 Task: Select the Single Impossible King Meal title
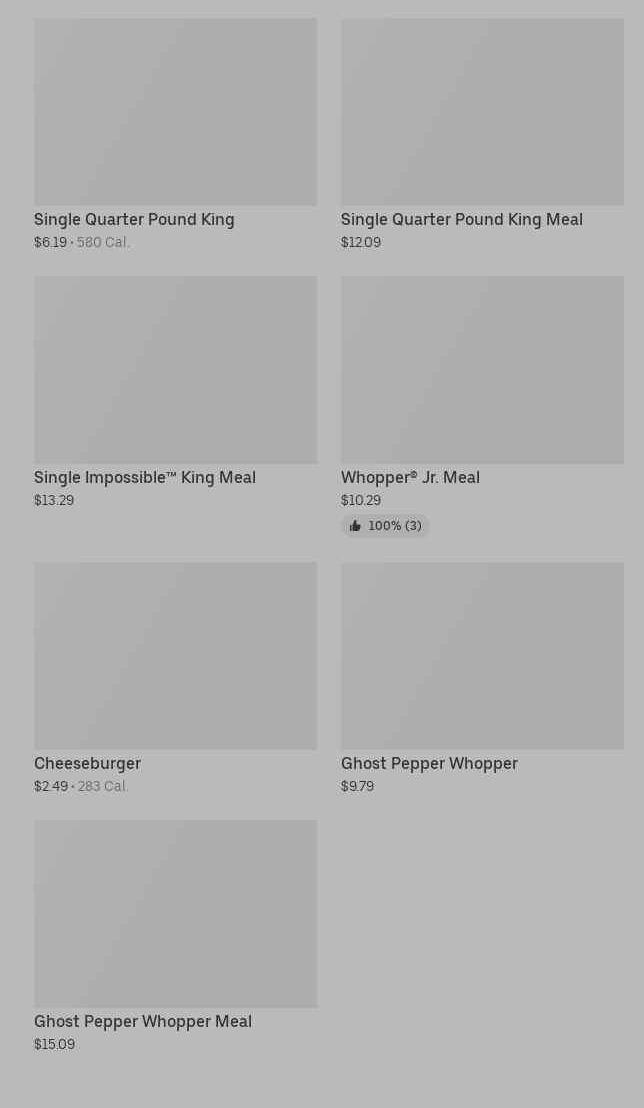tap(145, 478)
